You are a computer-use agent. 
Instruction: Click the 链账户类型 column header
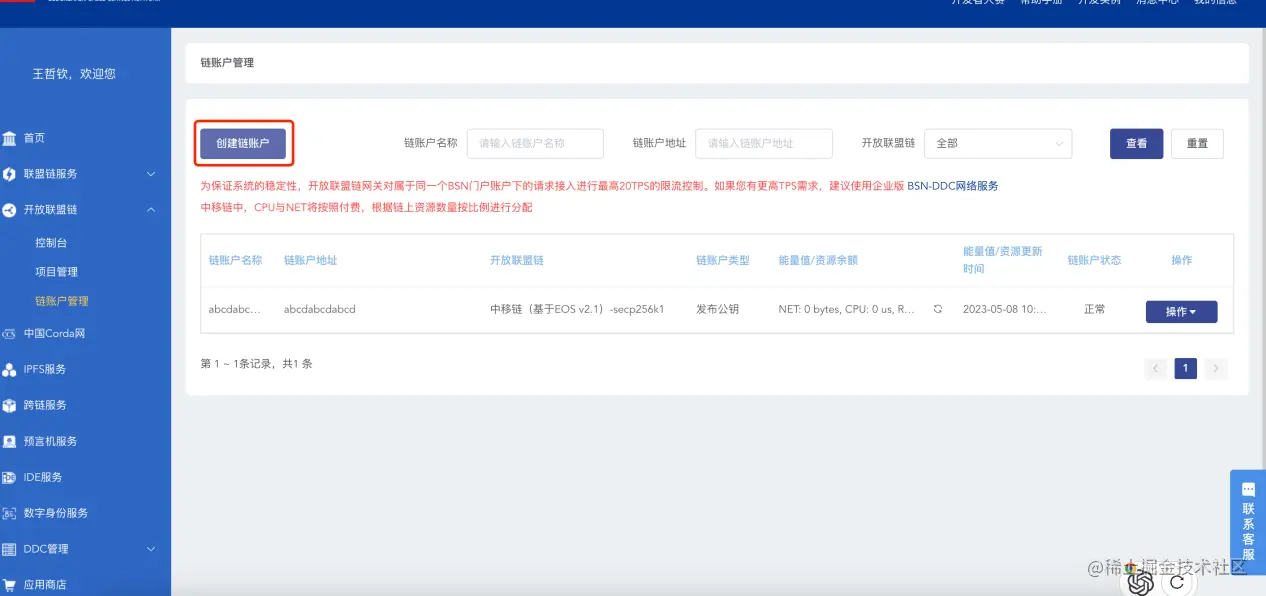pyautogui.click(x=722, y=260)
